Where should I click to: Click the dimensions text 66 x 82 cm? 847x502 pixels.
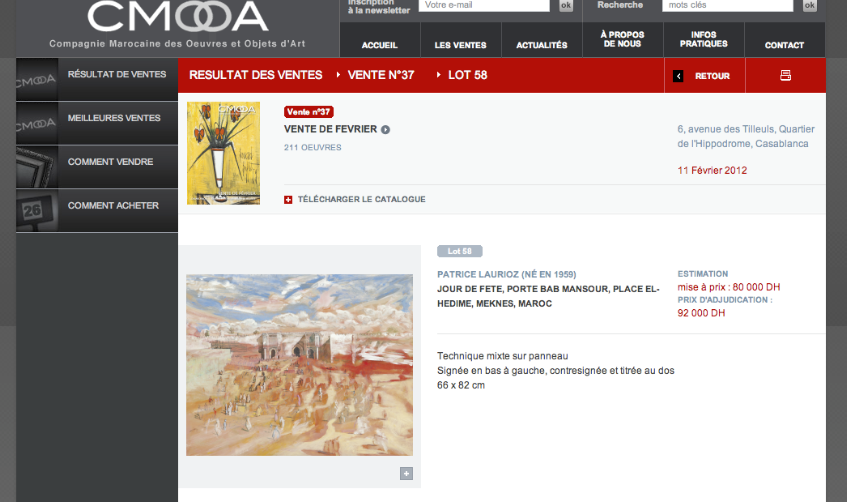coord(461,385)
